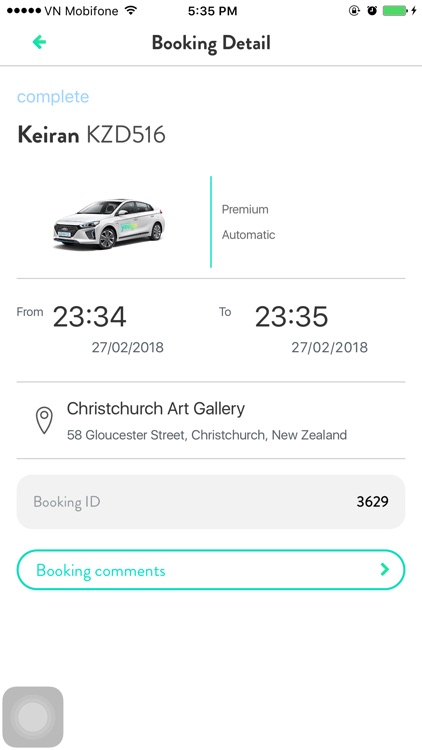The image size is (422, 750).
Task: Tap the Keiran KZD516 vehicle title
Action: click(91, 135)
